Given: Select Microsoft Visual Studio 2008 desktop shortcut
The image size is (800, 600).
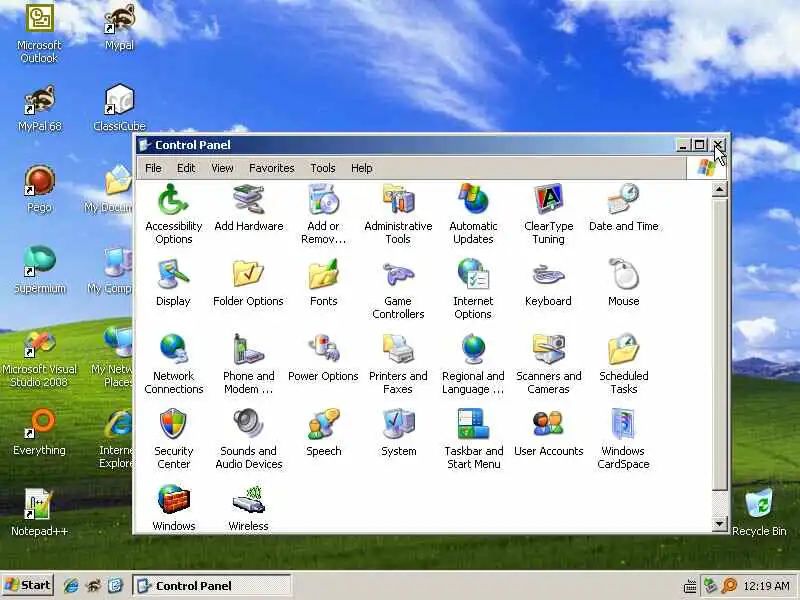Looking at the screenshot, I should click(x=39, y=358).
